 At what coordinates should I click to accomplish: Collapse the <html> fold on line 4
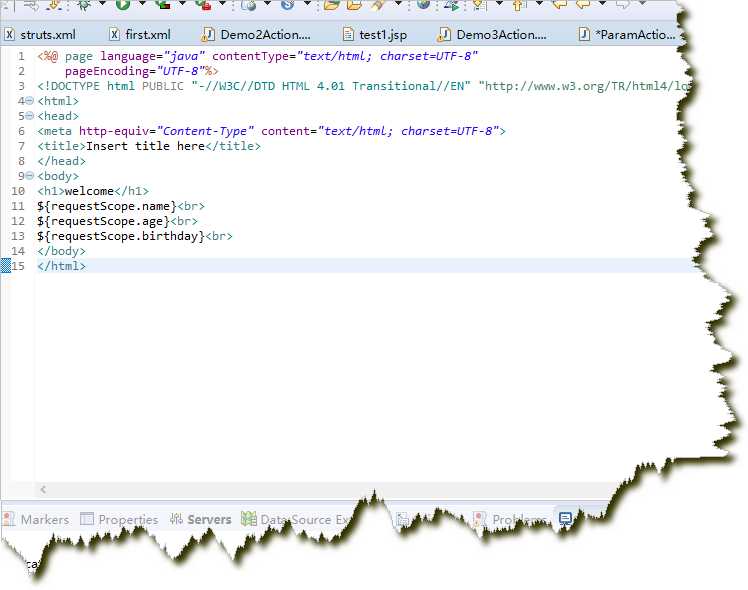click(x=30, y=101)
